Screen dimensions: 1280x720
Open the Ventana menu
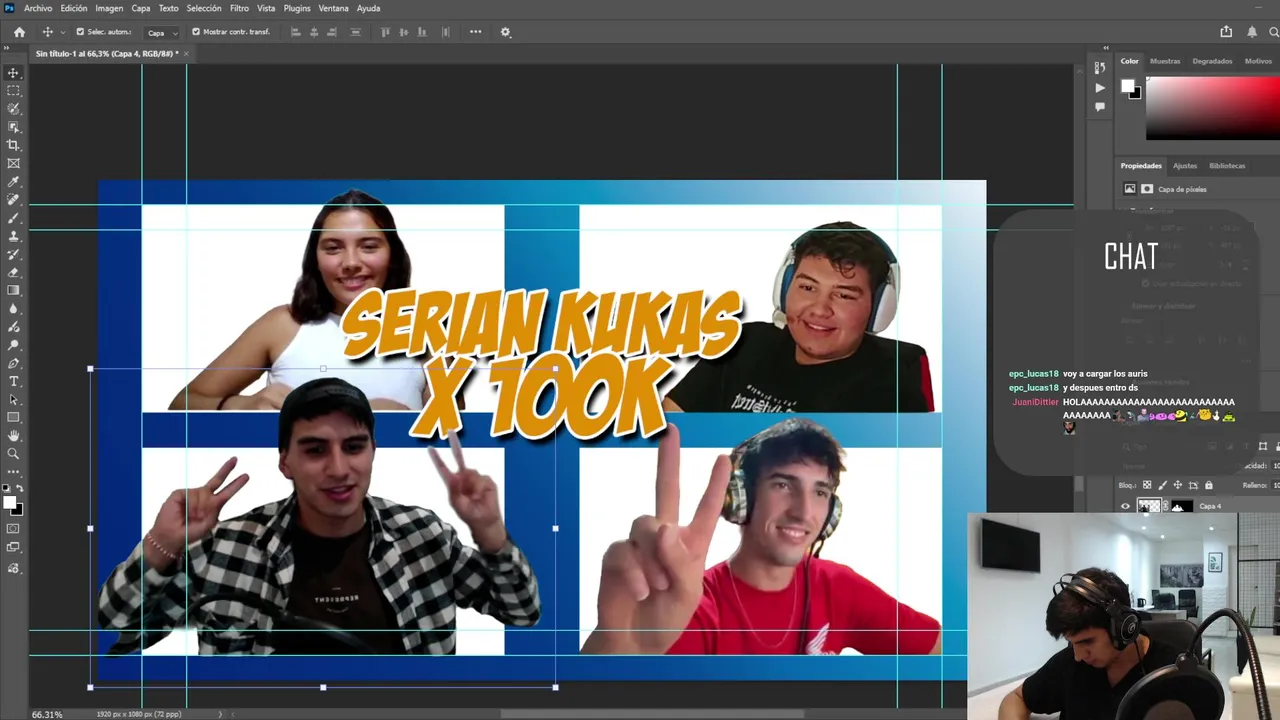tap(333, 8)
